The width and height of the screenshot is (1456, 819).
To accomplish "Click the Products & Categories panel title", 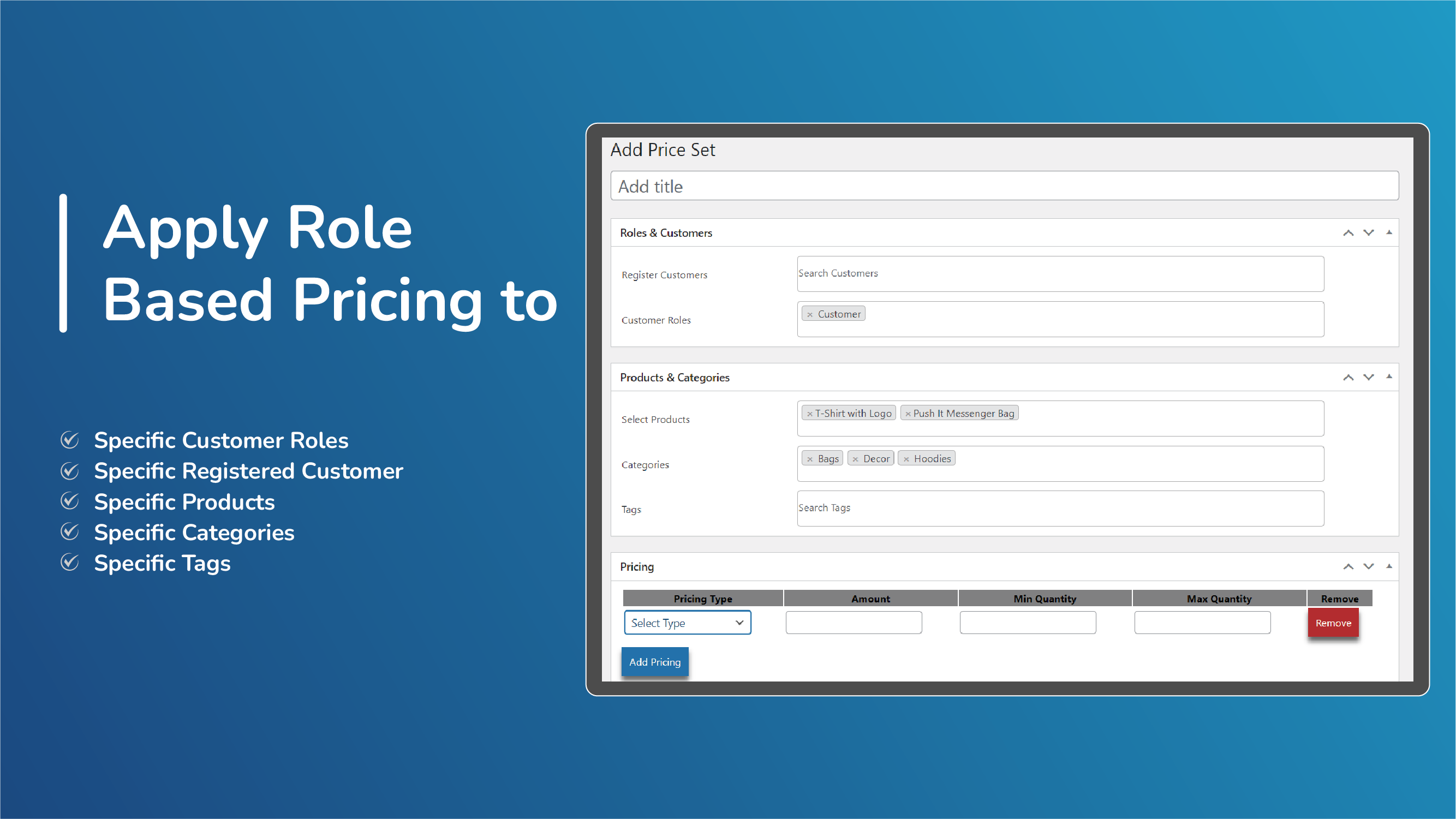I will (675, 377).
